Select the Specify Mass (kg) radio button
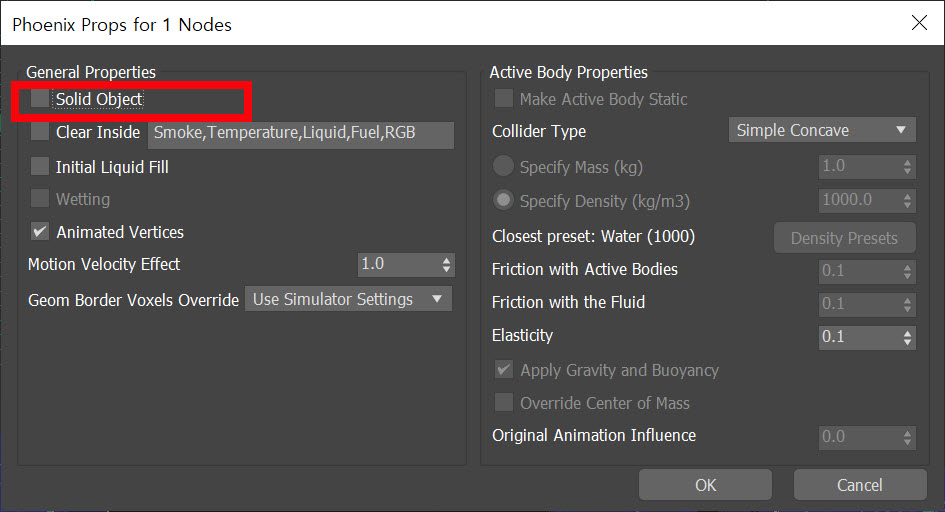The width and height of the screenshot is (945, 512). click(x=504, y=166)
